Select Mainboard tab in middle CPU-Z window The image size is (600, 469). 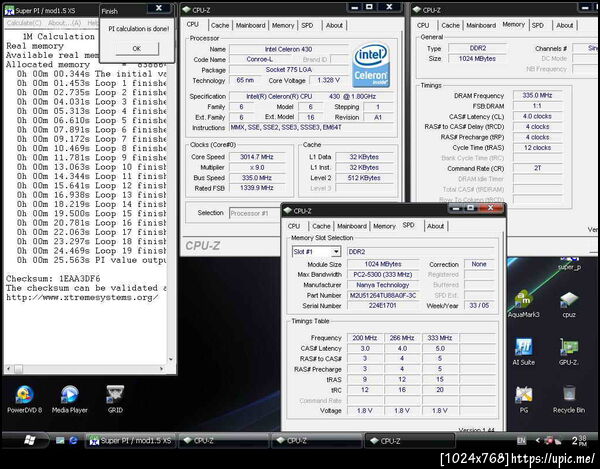coord(250,25)
